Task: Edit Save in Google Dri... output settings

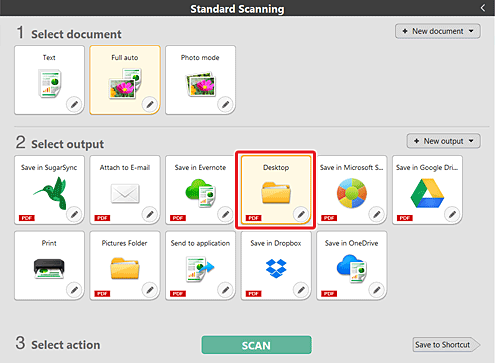Action: [452, 214]
